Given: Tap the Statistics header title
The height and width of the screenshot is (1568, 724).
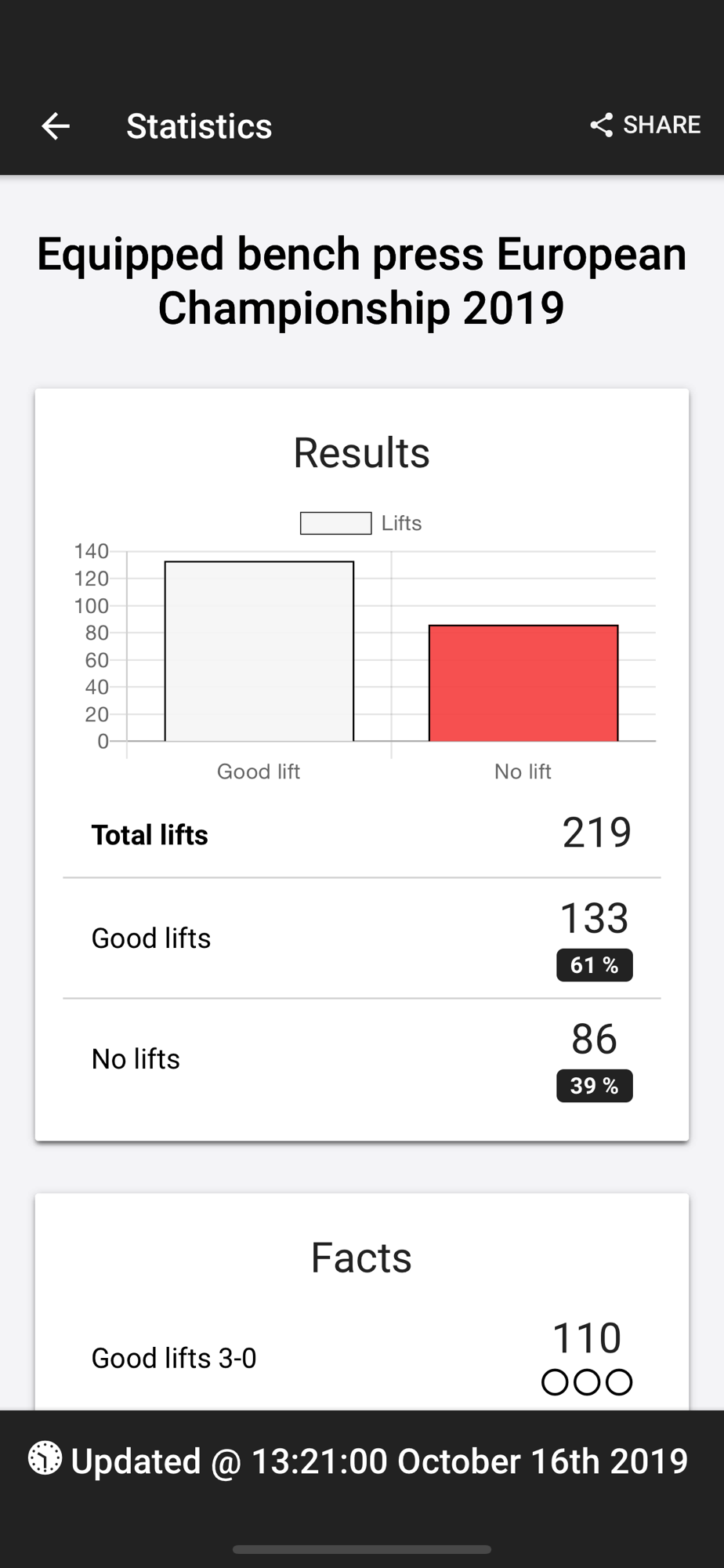Looking at the screenshot, I should tap(199, 126).
